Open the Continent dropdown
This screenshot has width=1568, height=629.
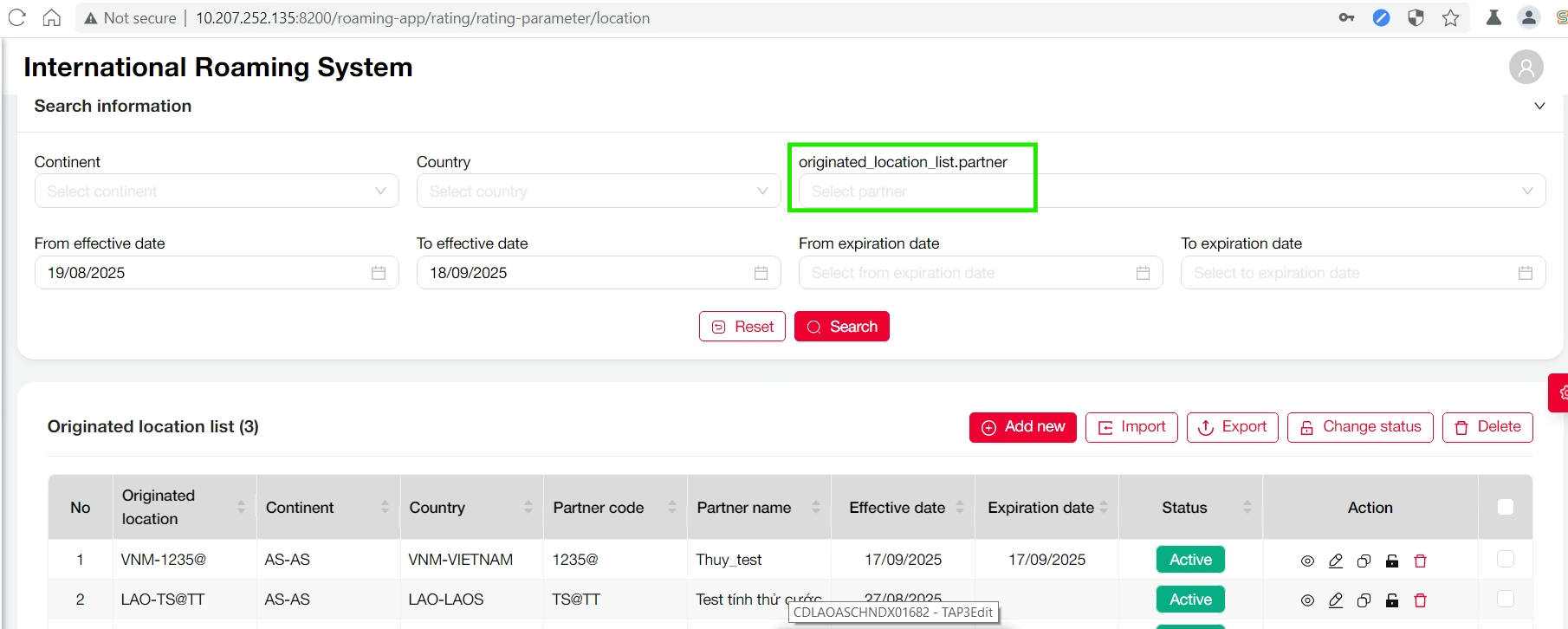pos(217,191)
